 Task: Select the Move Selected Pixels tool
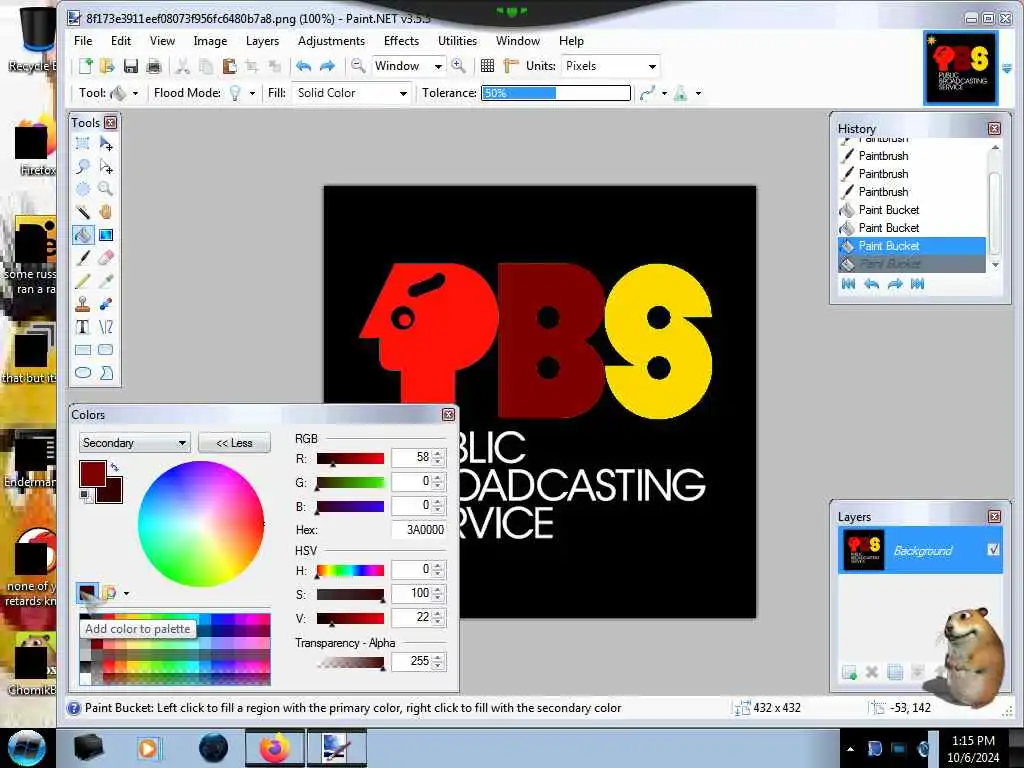(106, 143)
